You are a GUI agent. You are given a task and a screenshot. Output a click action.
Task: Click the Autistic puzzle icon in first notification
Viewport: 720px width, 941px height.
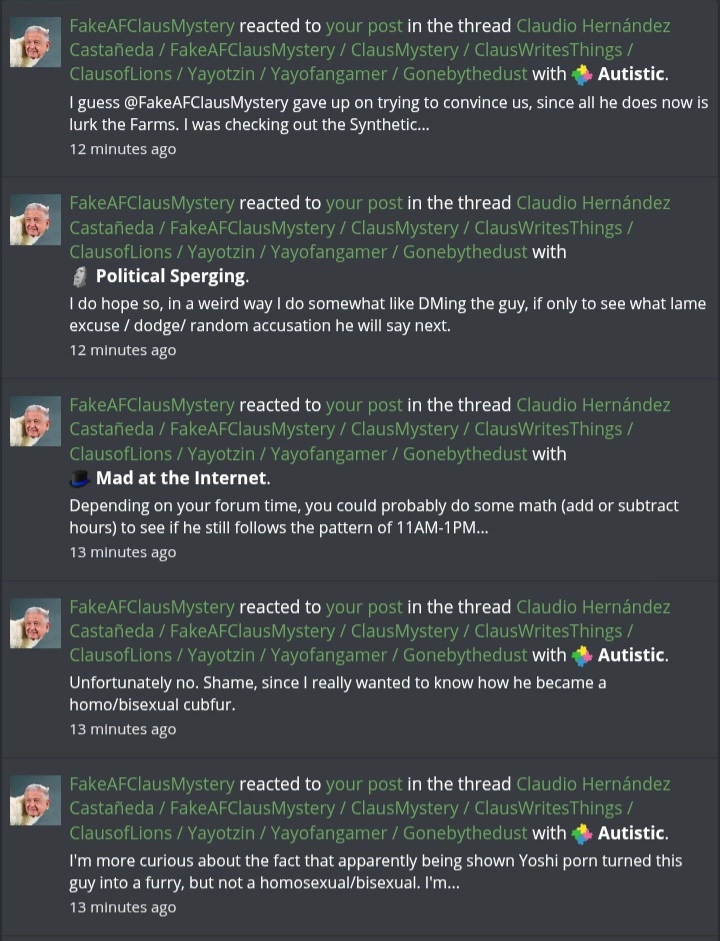(x=581, y=75)
